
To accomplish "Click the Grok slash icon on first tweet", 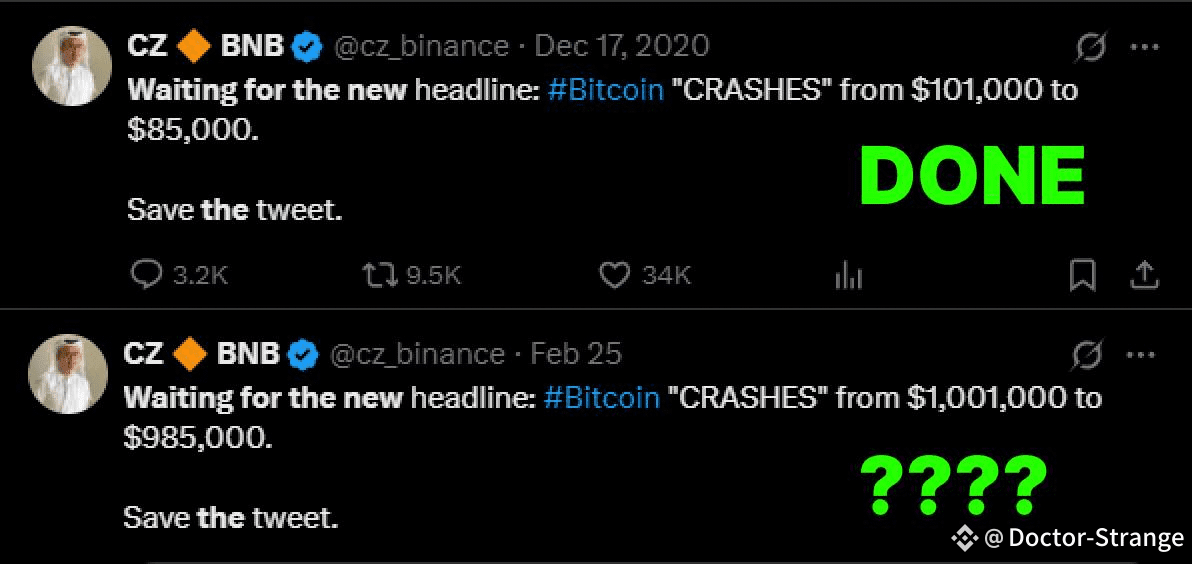I will click(x=1092, y=48).
